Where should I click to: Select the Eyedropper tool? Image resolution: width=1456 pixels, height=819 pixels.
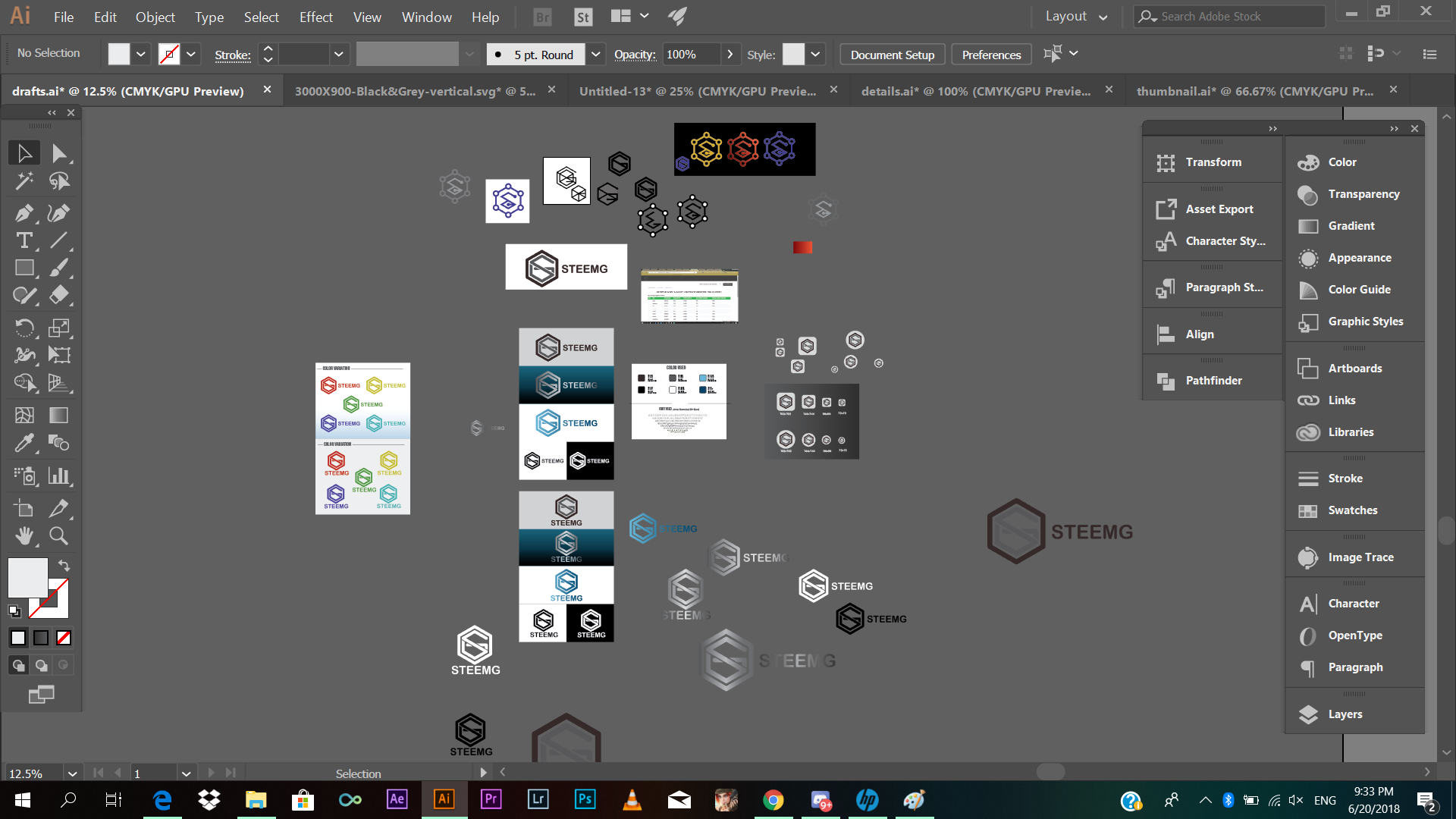[24, 442]
